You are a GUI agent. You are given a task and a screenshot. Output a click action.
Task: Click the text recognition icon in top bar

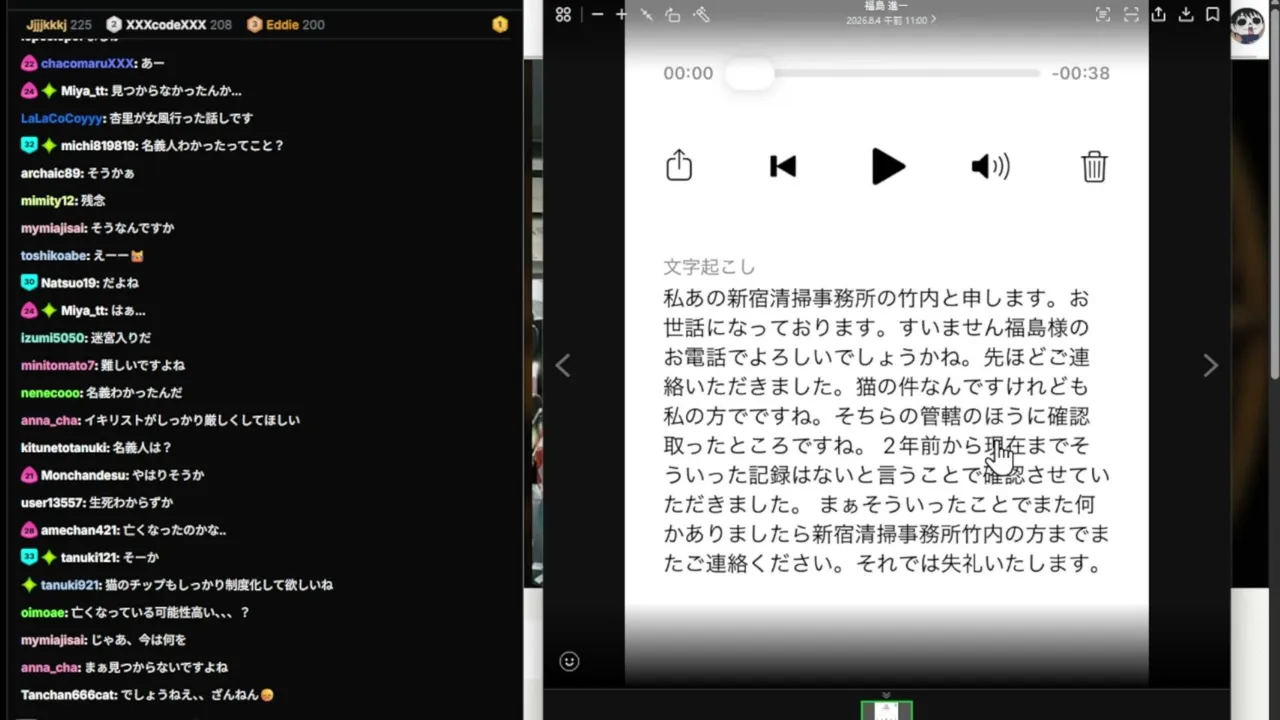pos(1103,14)
